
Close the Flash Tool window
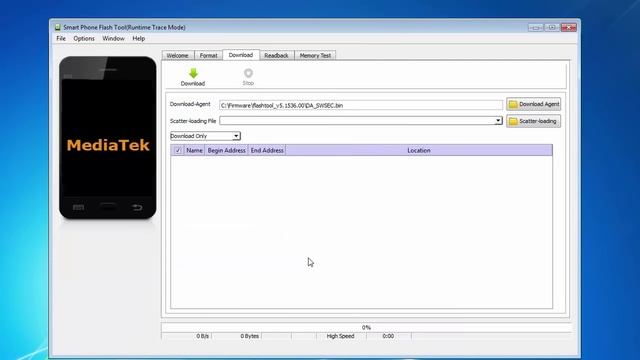pyautogui.click(x=569, y=27)
